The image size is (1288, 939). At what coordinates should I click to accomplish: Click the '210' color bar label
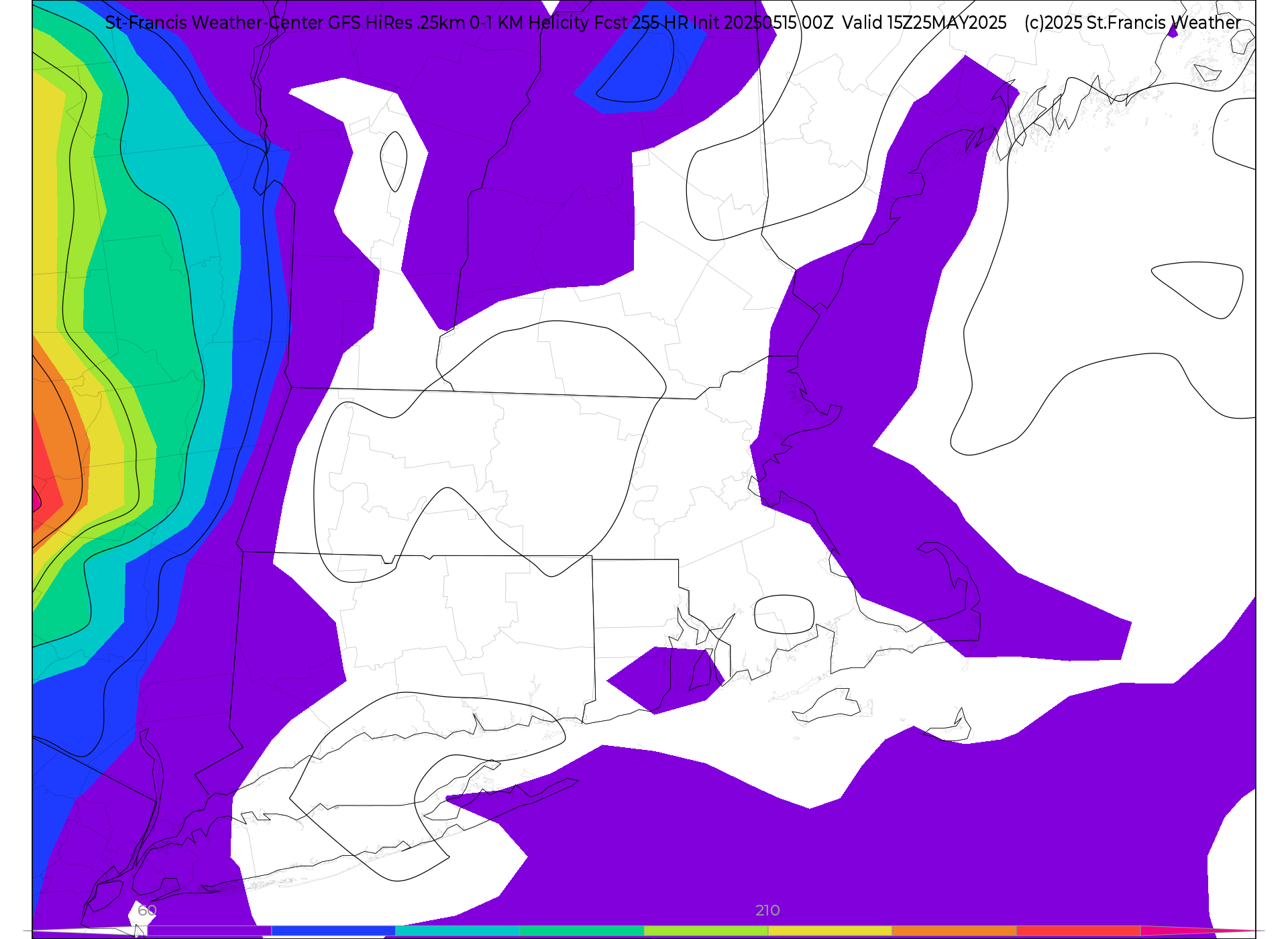767,911
